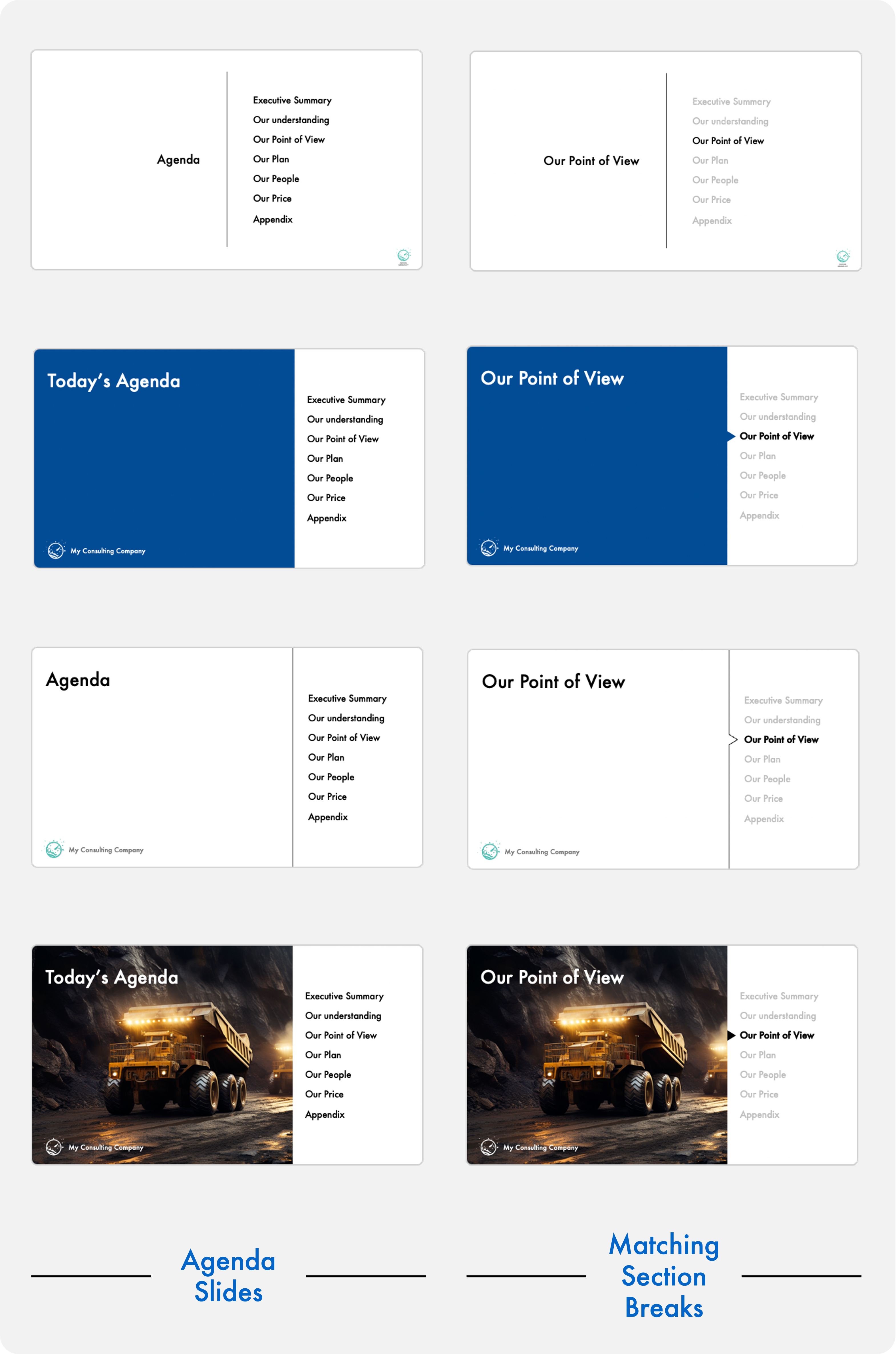Image resolution: width=896 pixels, height=1354 pixels.
Task: Click outlined chevron marker on white section break slide
Action: point(733,740)
